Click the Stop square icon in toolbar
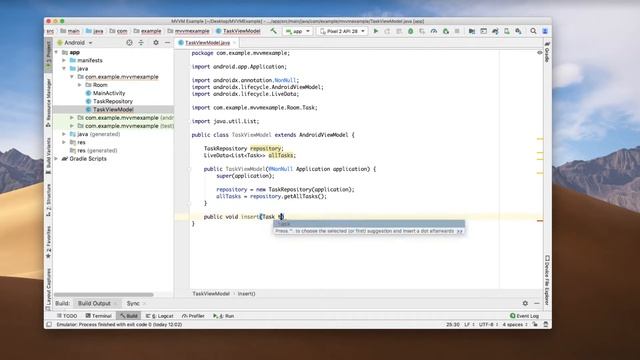 pyautogui.click(x=457, y=31)
